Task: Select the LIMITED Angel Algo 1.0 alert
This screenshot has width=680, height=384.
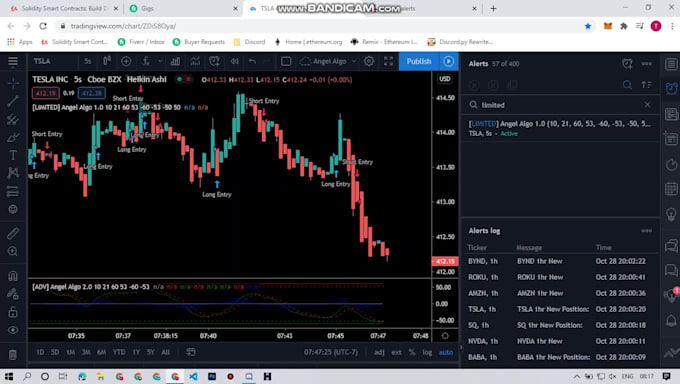Action: (560, 128)
